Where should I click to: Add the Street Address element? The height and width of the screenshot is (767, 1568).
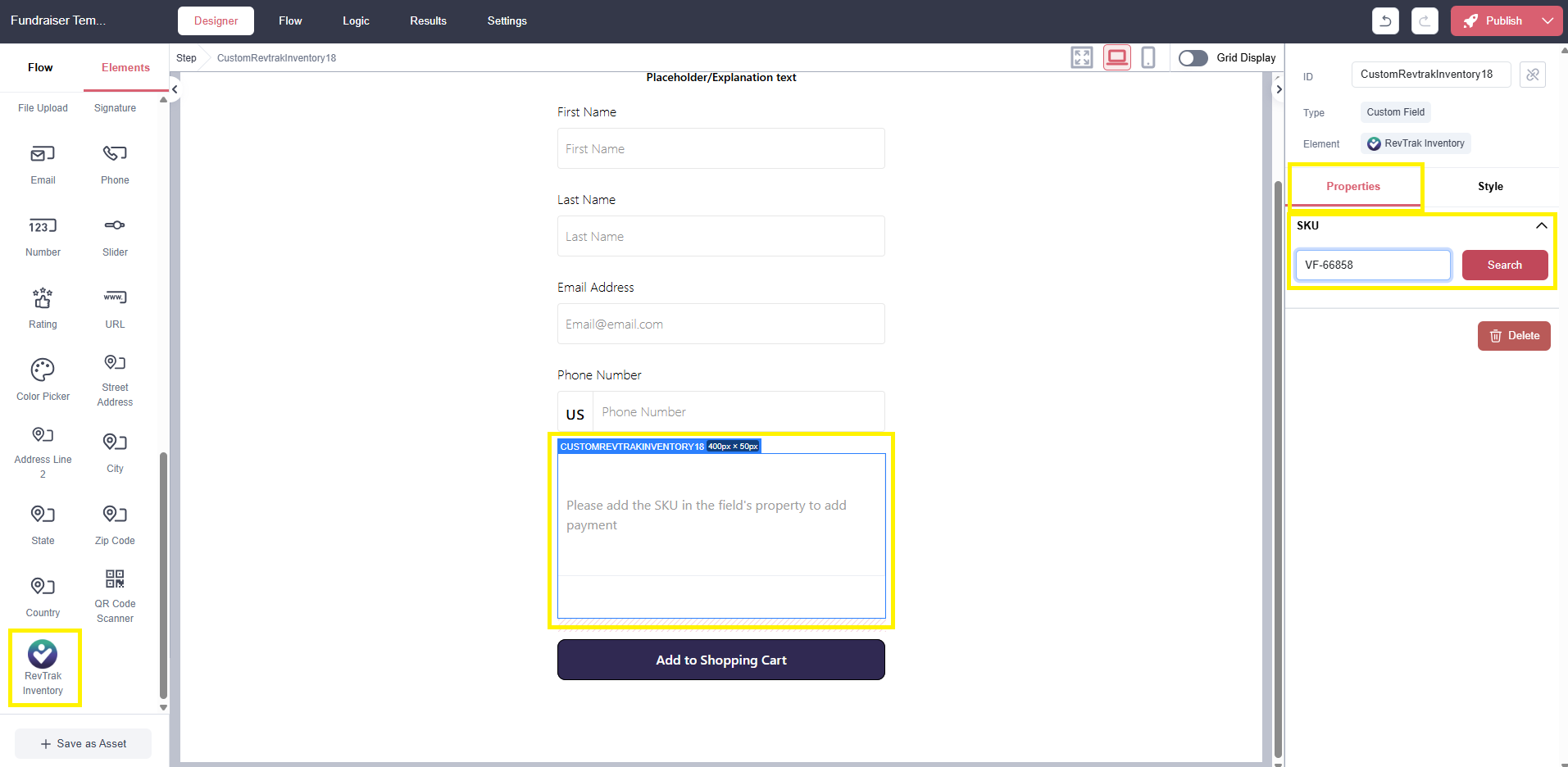click(x=115, y=380)
